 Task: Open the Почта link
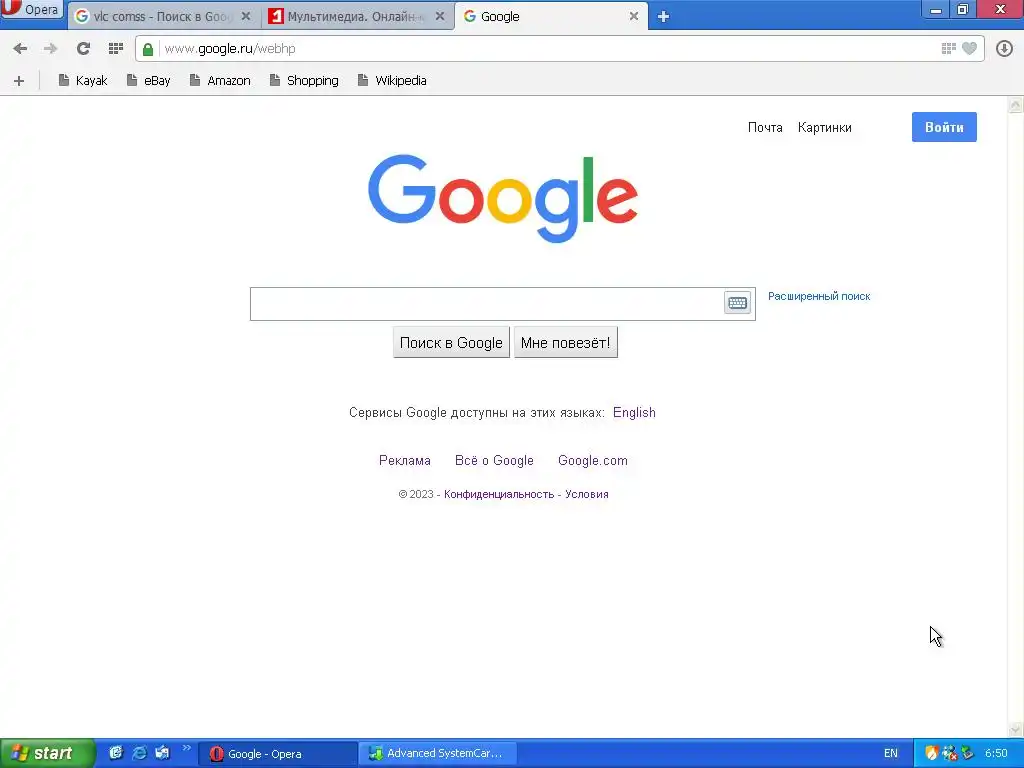point(765,127)
